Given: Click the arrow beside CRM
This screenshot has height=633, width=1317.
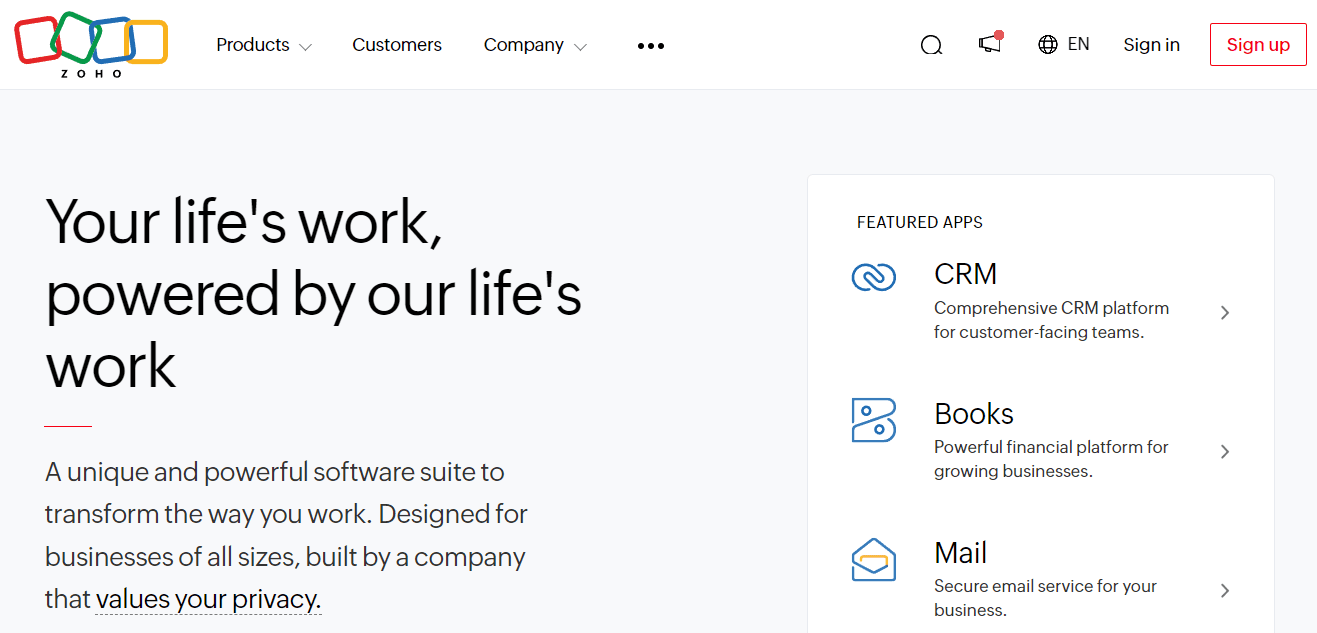Looking at the screenshot, I should point(1224,312).
